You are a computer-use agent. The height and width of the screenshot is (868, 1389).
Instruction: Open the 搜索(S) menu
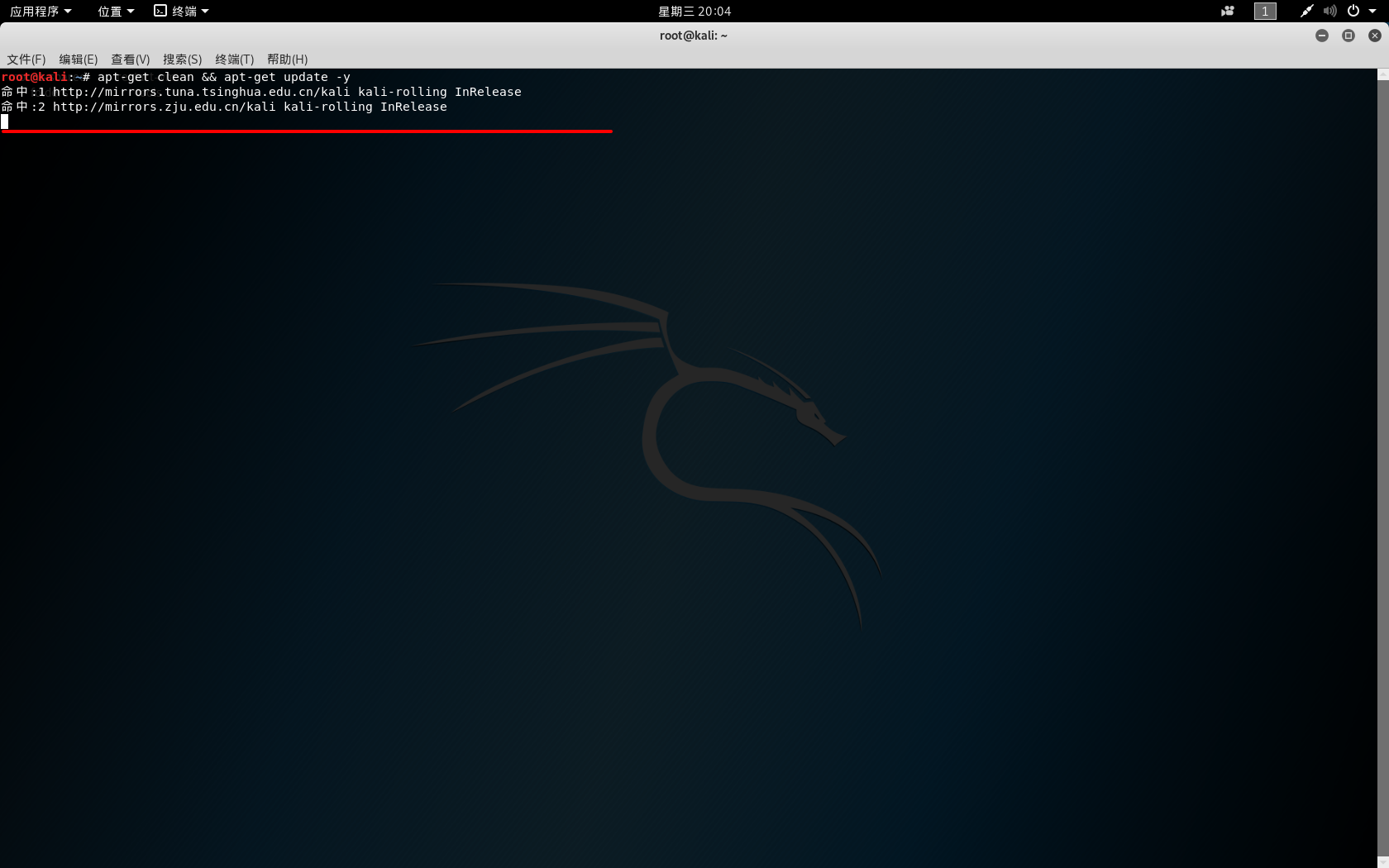pyautogui.click(x=183, y=59)
